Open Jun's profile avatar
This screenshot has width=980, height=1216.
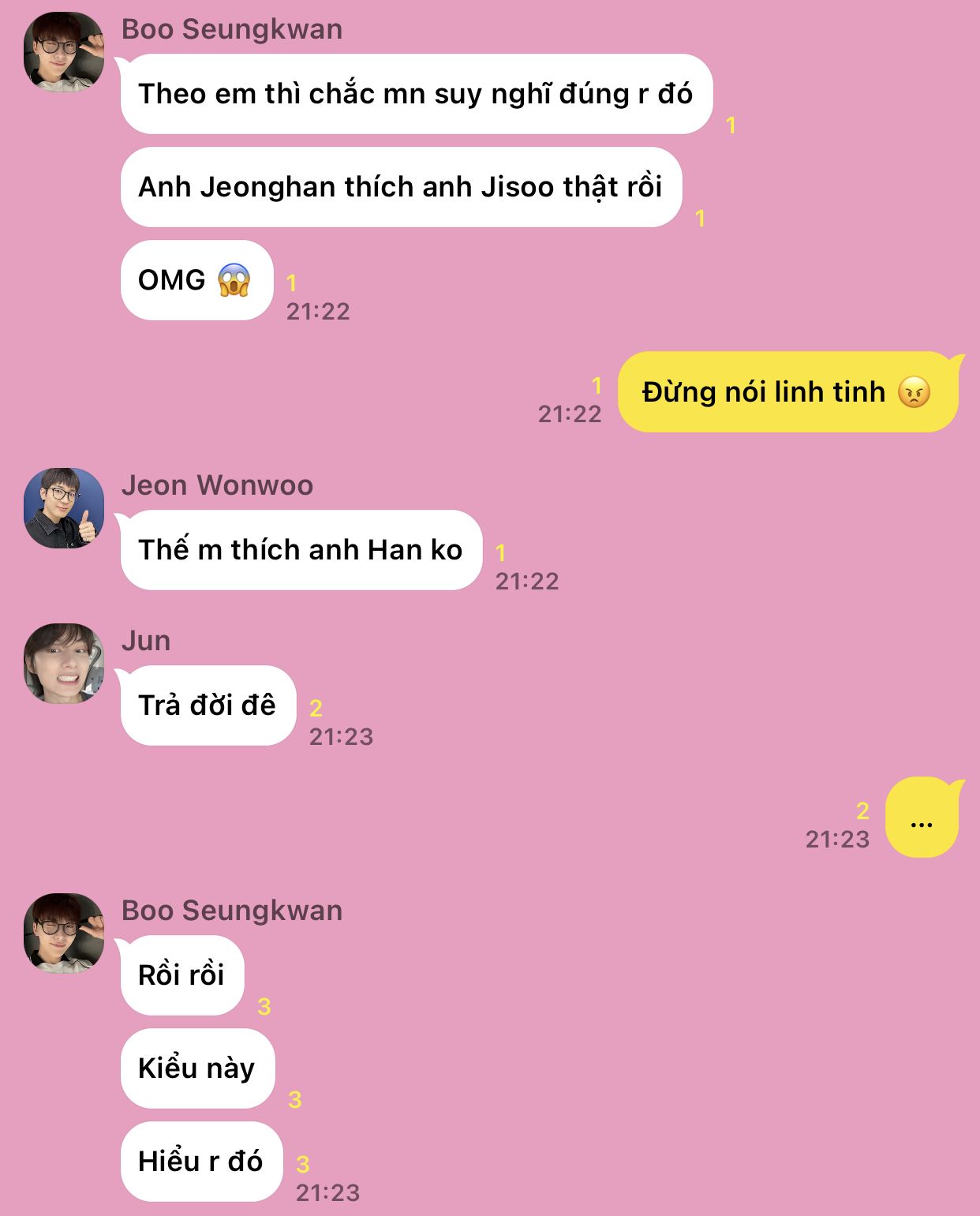click(64, 664)
